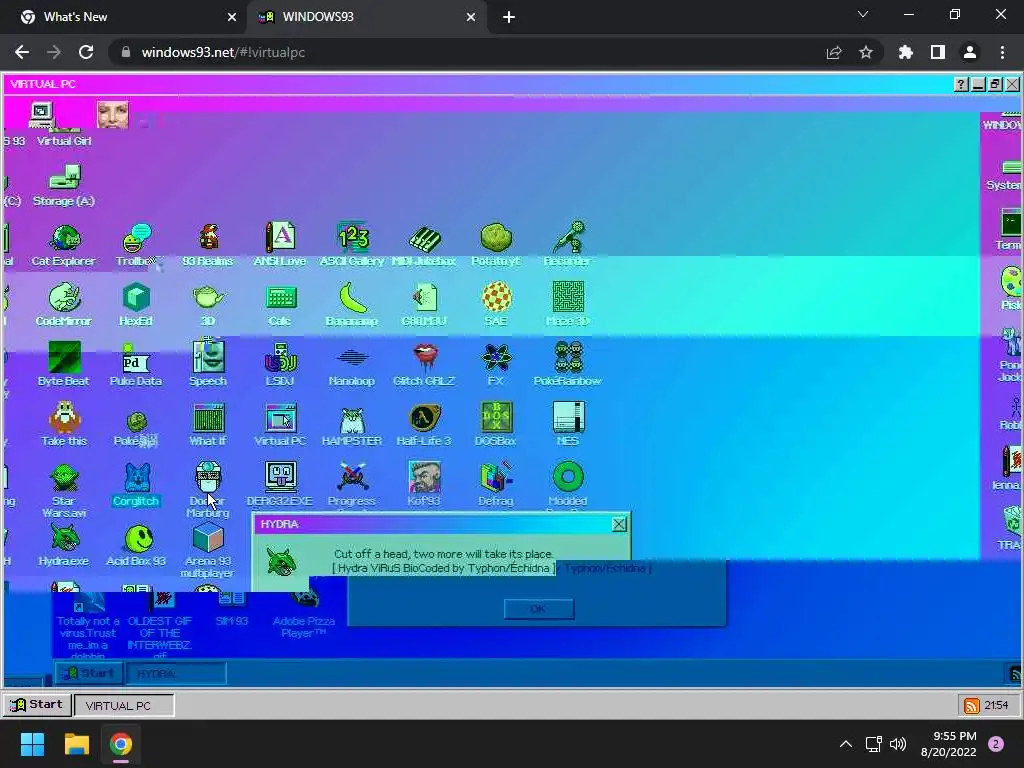Launch Half-Life 3 icon
This screenshot has width=1024, height=768.
point(424,424)
